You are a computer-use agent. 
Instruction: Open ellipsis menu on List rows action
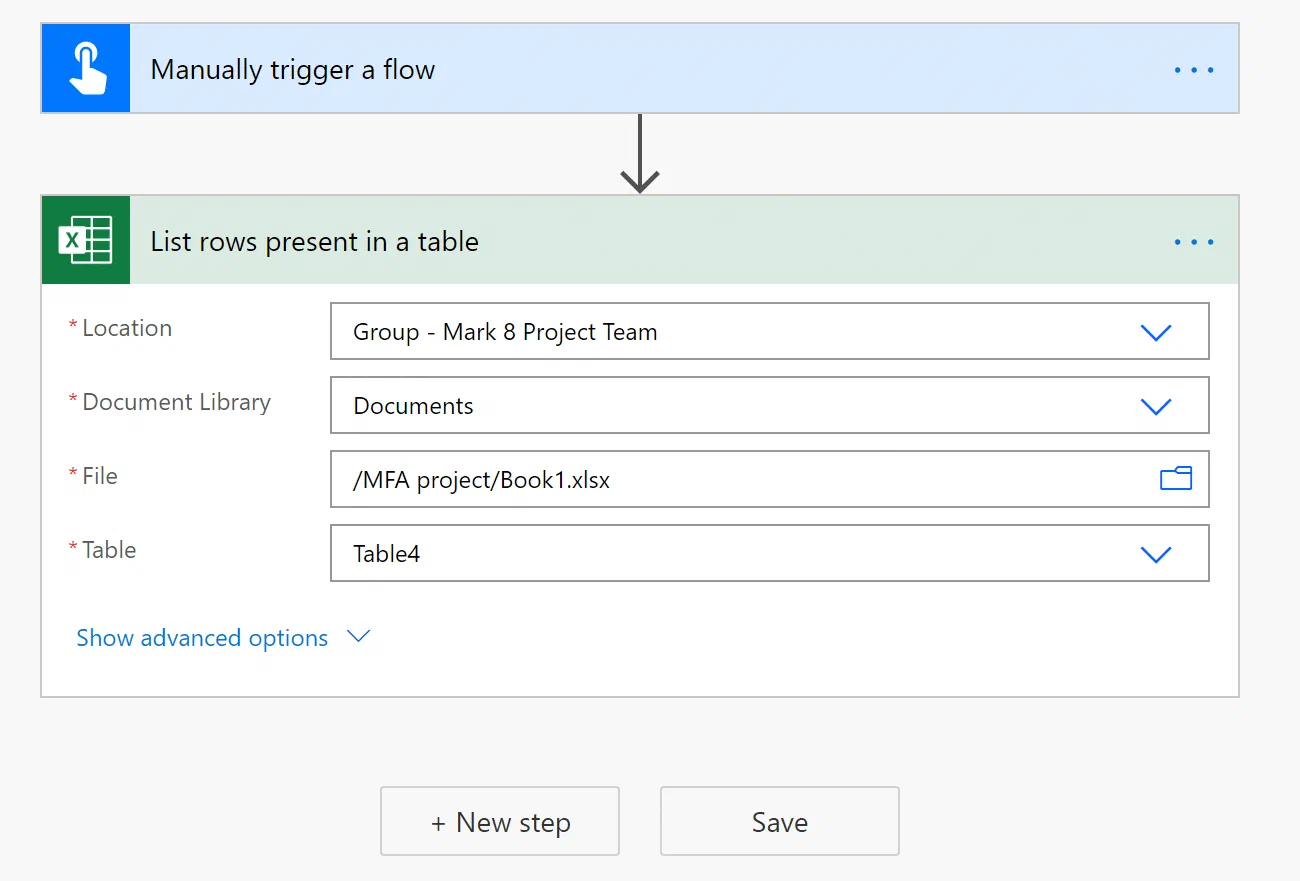click(1194, 242)
